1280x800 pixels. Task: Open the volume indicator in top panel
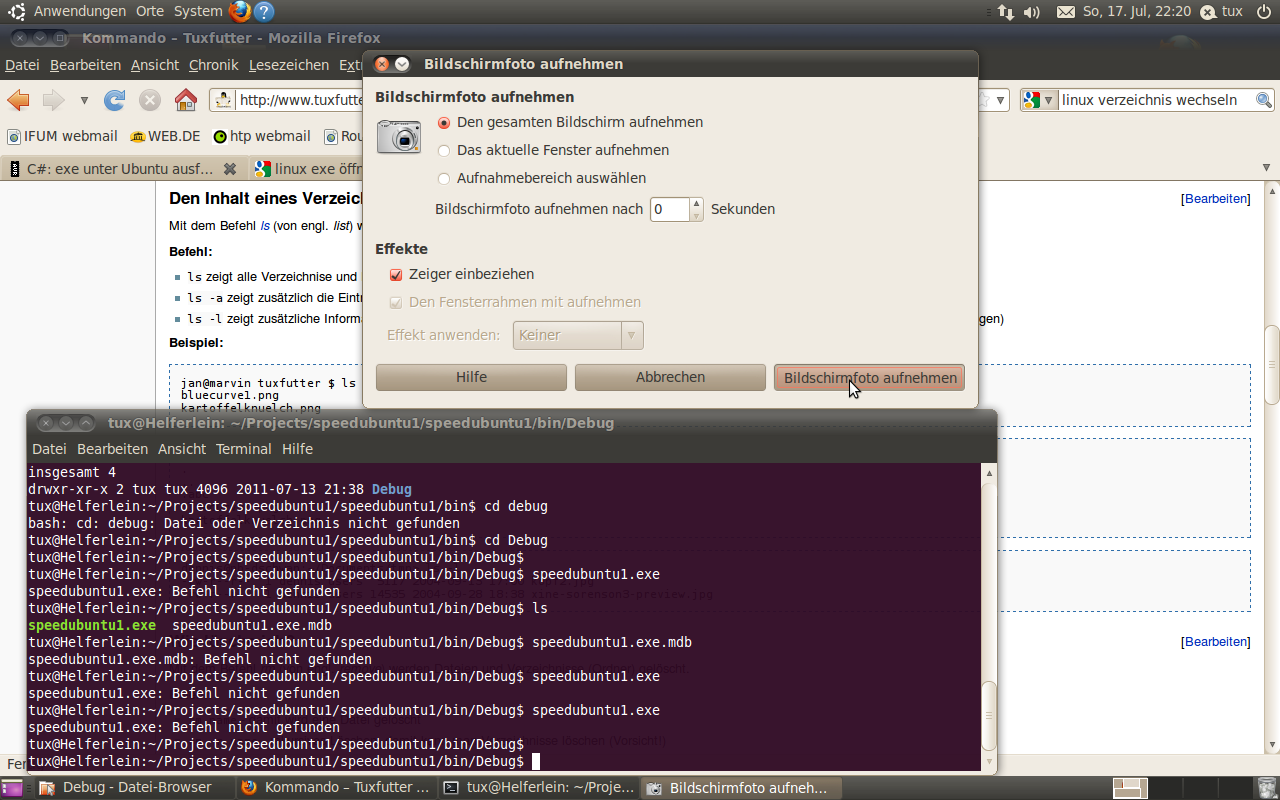1032,12
